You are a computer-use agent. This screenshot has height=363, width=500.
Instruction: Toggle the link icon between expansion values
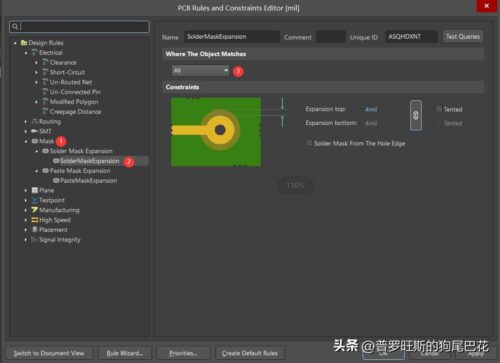pos(416,115)
